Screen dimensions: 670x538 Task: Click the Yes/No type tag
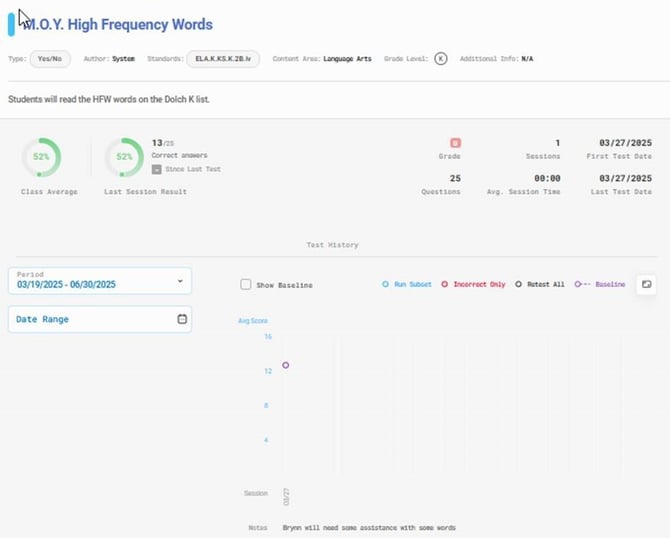[x=50, y=59]
